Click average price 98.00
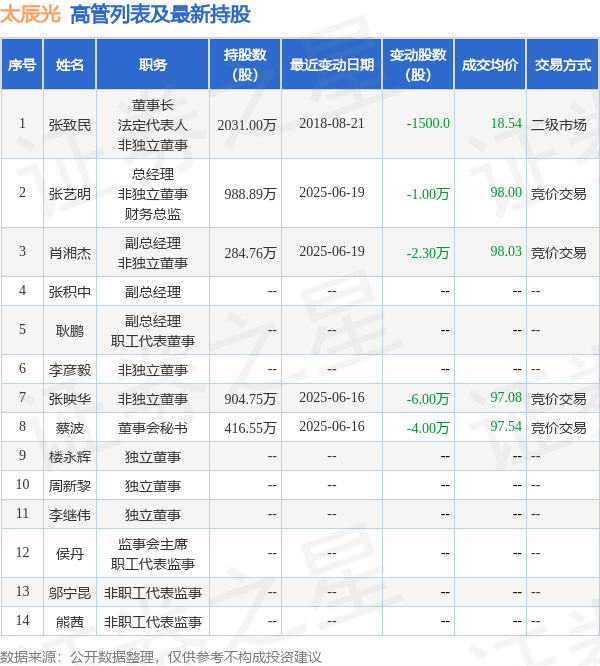 coord(506,192)
